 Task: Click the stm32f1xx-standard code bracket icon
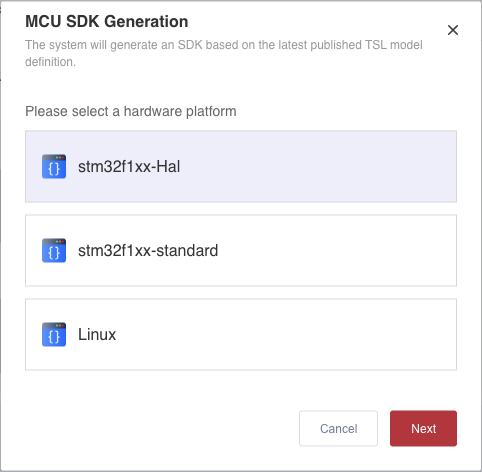(x=54, y=250)
